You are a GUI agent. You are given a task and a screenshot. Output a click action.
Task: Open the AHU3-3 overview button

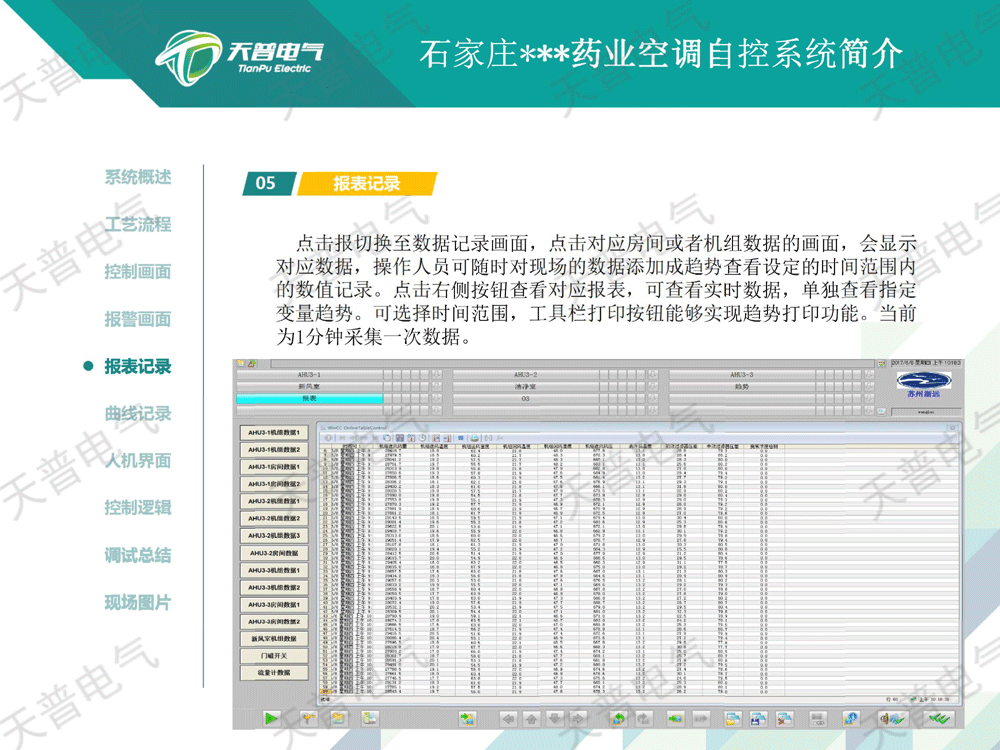click(x=742, y=375)
